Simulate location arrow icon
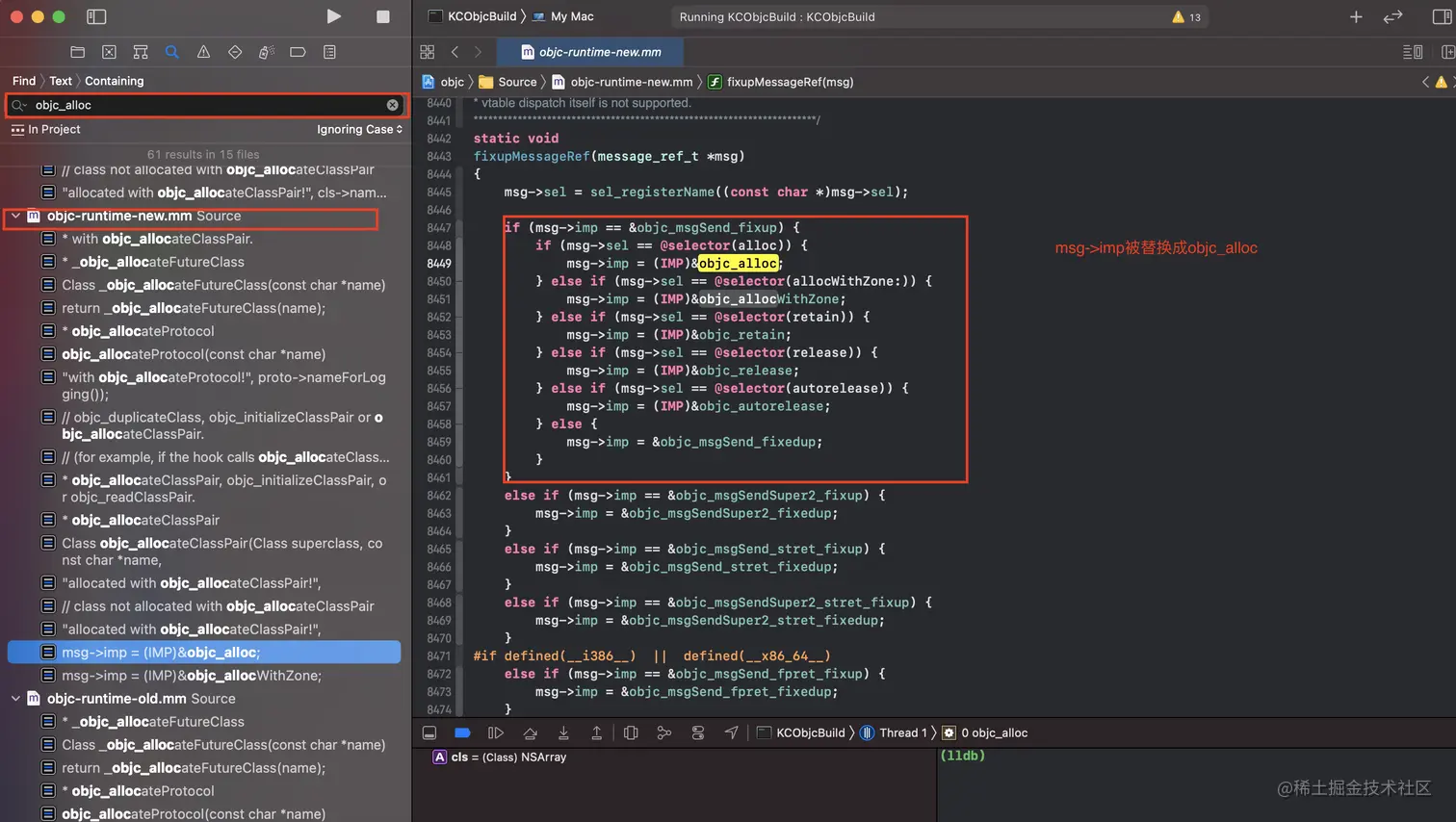 [x=732, y=733]
